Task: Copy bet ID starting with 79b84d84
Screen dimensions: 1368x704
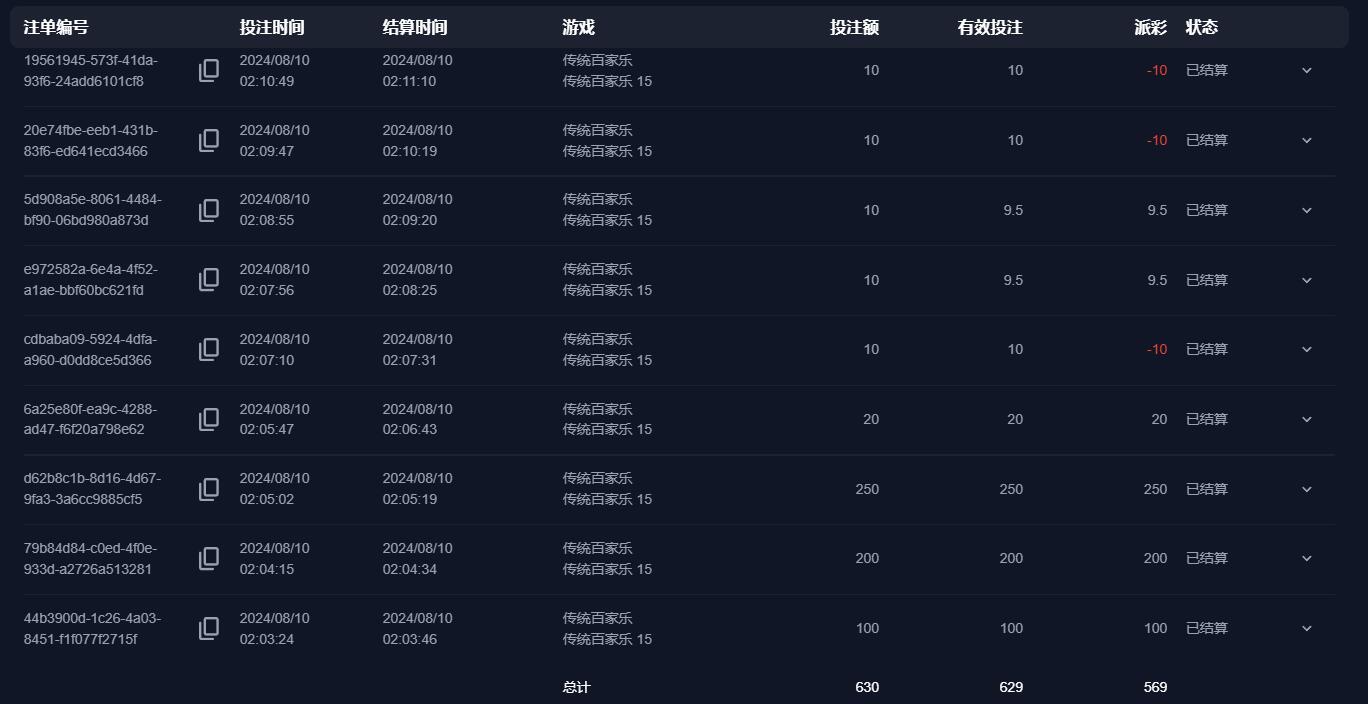Action: pos(208,558)
